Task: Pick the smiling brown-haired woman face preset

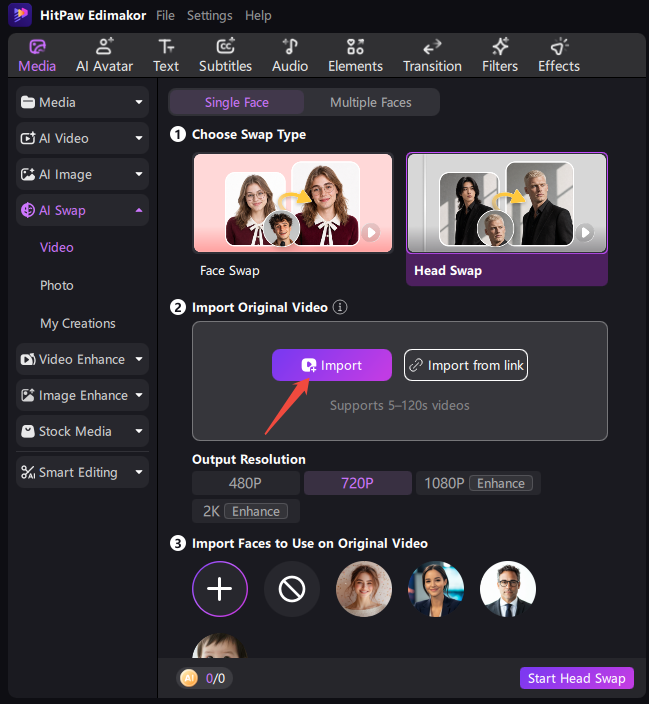Action: pyautogui.click(x=364, y=589)
